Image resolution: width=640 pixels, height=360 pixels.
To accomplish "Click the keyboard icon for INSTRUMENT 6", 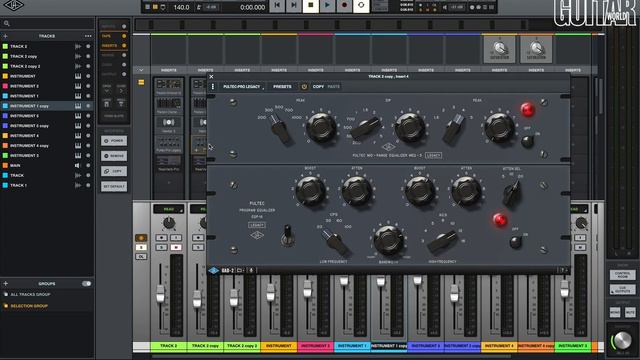I will tap(78, 116).
